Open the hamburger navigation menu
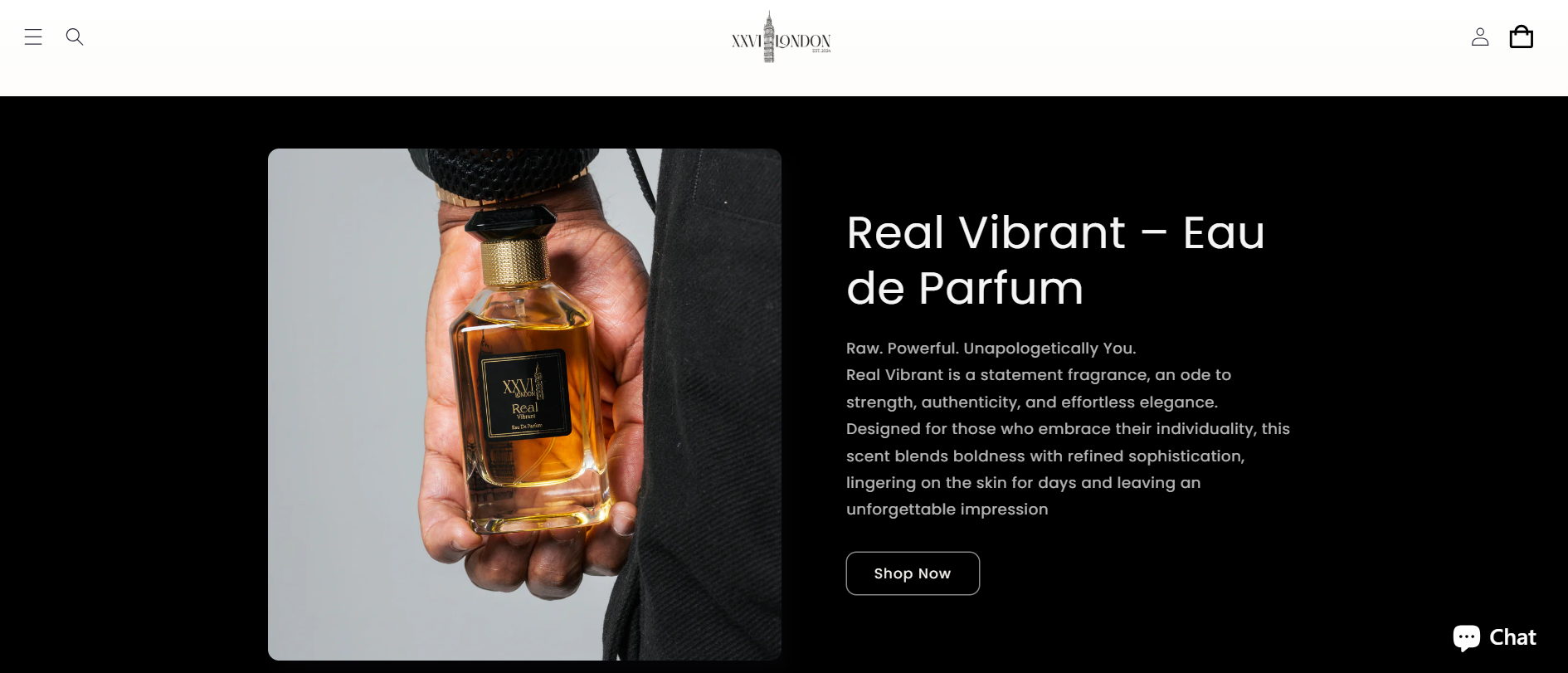 (33, 37)
